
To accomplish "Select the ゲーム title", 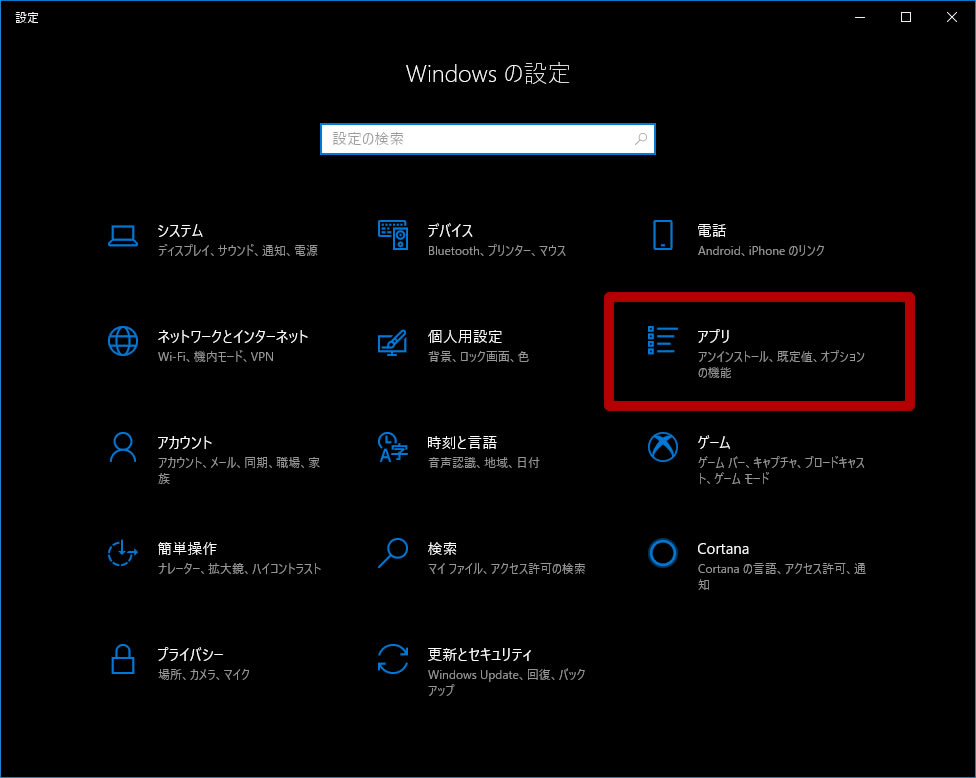I will (713, 443).
